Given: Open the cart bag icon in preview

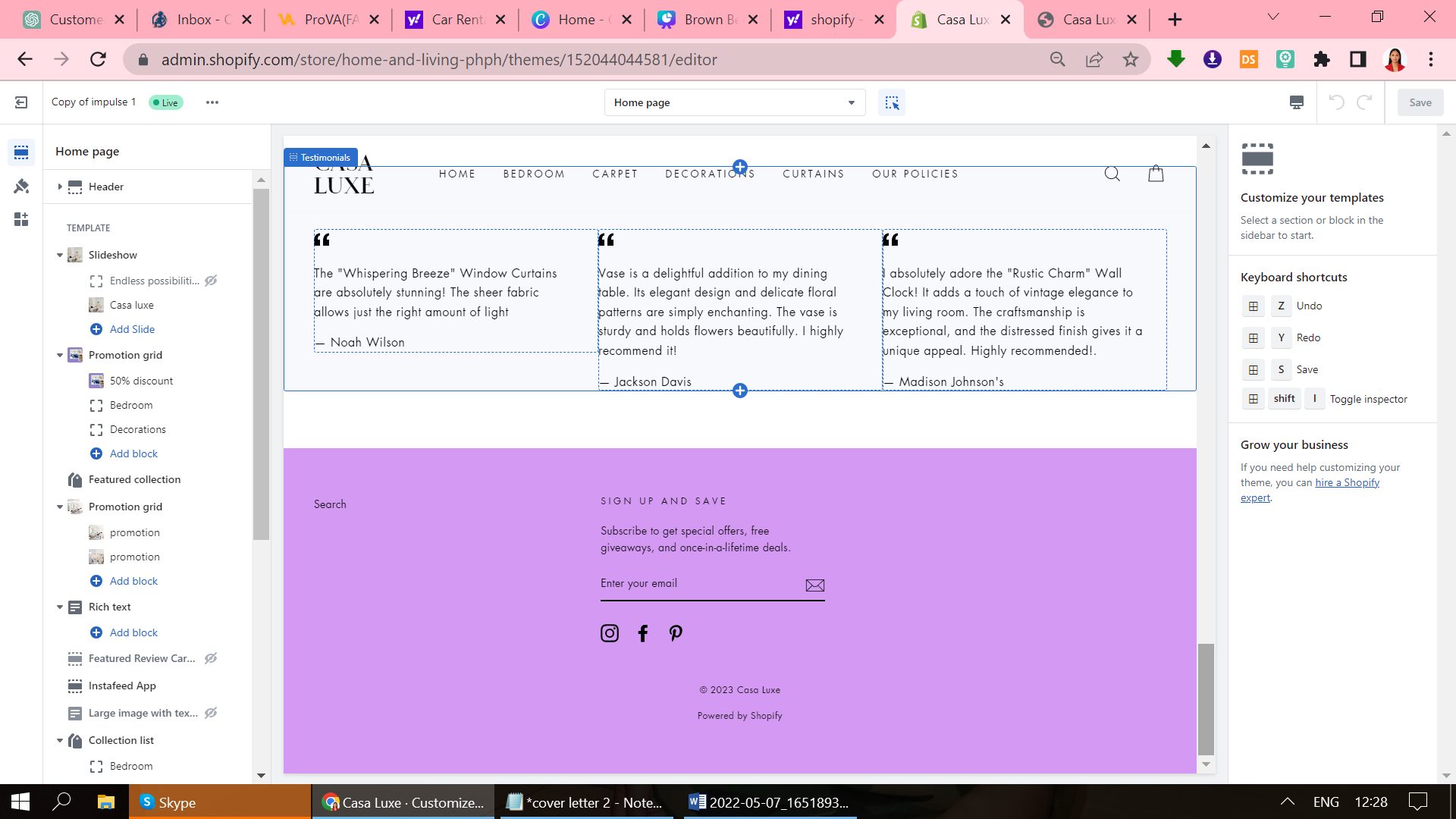Looking at the screenshot, I should coord(1156,174).
